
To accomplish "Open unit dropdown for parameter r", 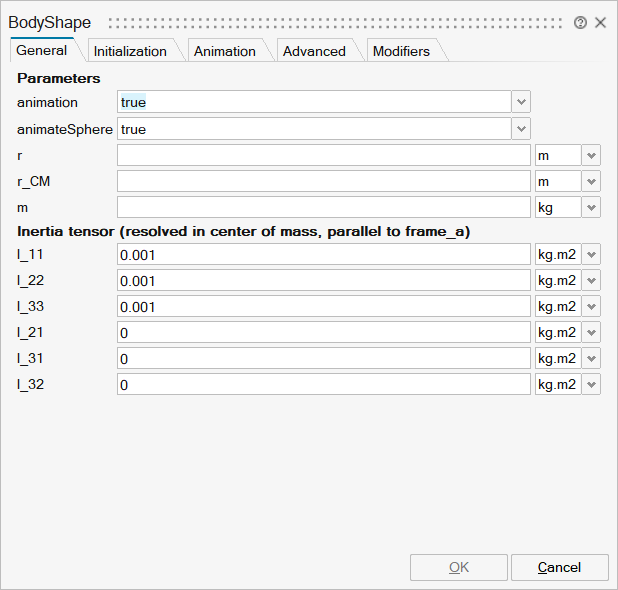I will coord(591,155).
